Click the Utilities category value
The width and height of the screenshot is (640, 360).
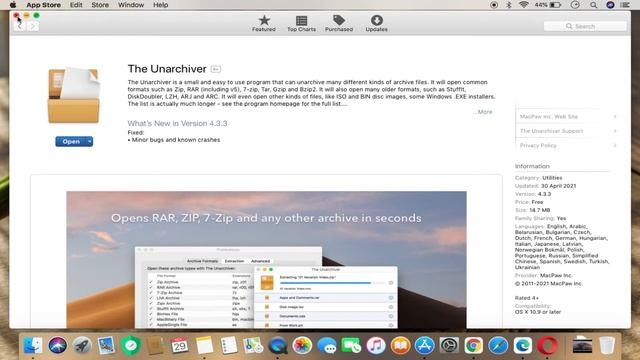click(x=552, y=178)
